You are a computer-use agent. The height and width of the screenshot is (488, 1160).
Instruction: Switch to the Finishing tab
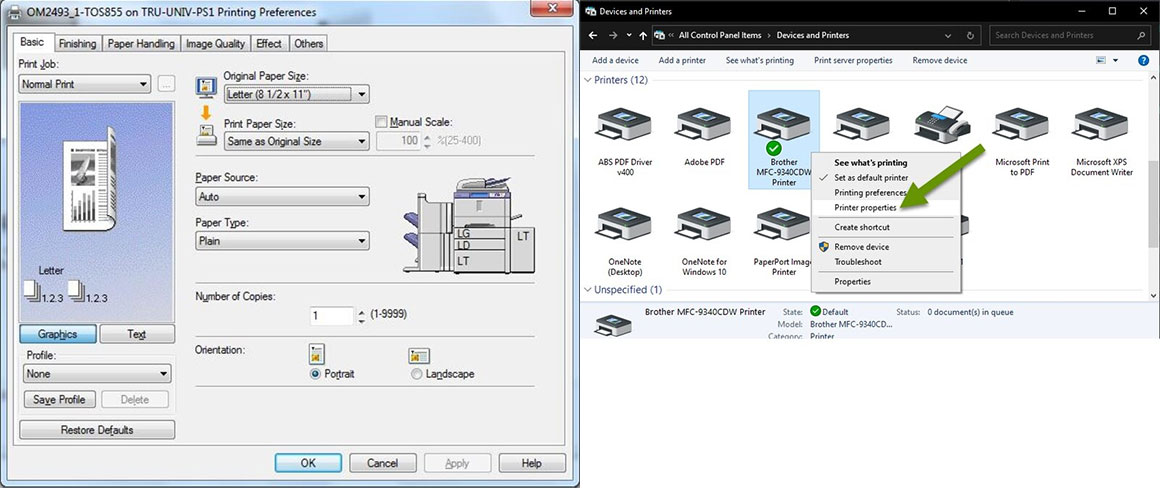(78, 44)
